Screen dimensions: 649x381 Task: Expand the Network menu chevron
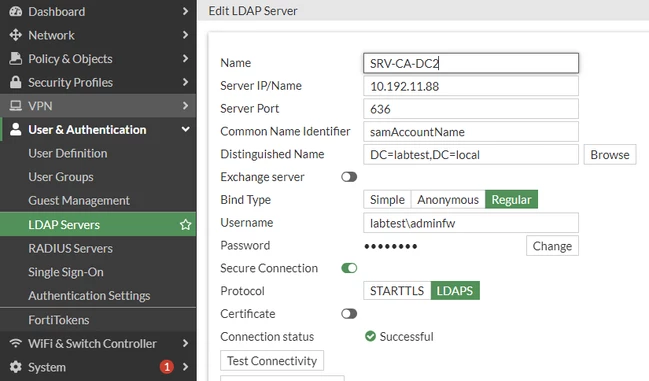click(185, 35)
